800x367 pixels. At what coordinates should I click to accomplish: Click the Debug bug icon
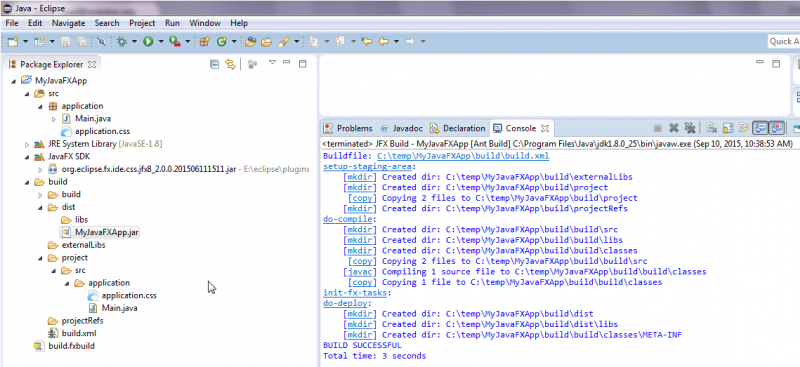[121, 42]
